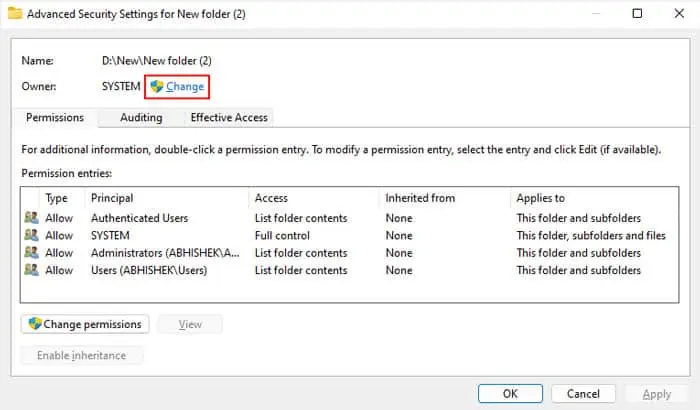700x410 pixels.
Task: Maximize the Advanced Security Settings window
Action: click(x=637, y=13)
